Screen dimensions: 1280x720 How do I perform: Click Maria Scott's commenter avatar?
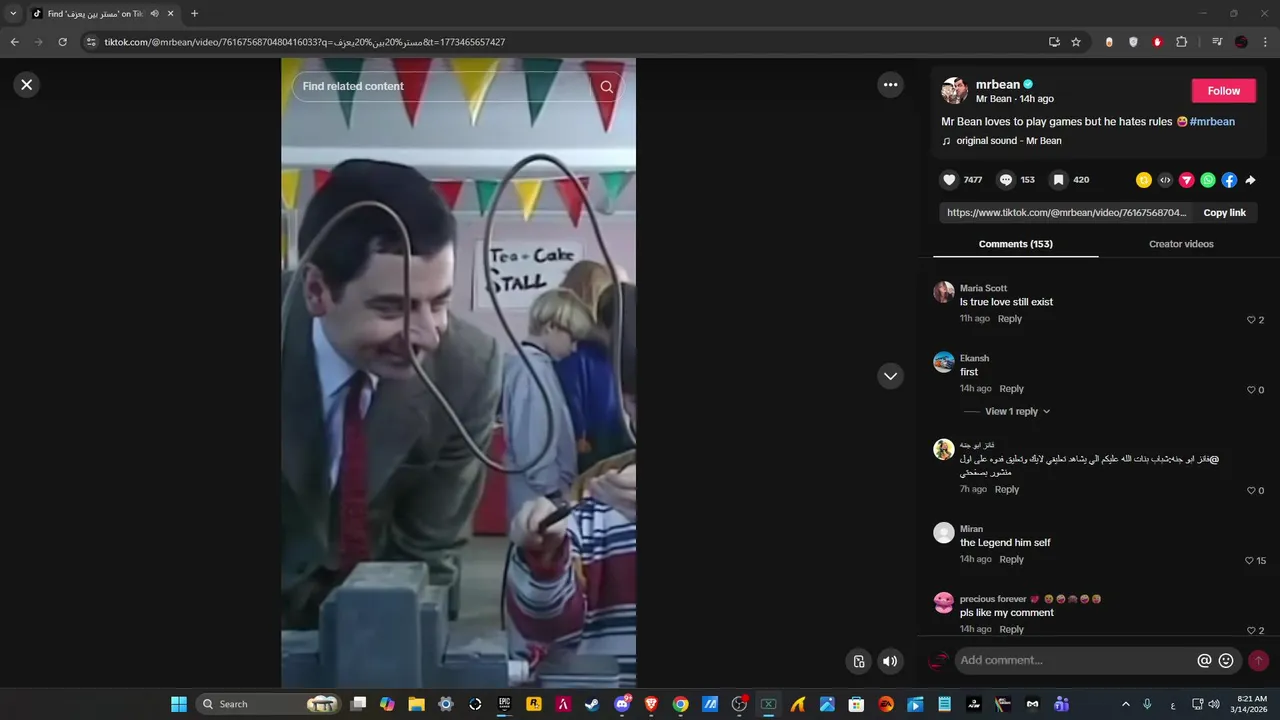pos(944,292)
